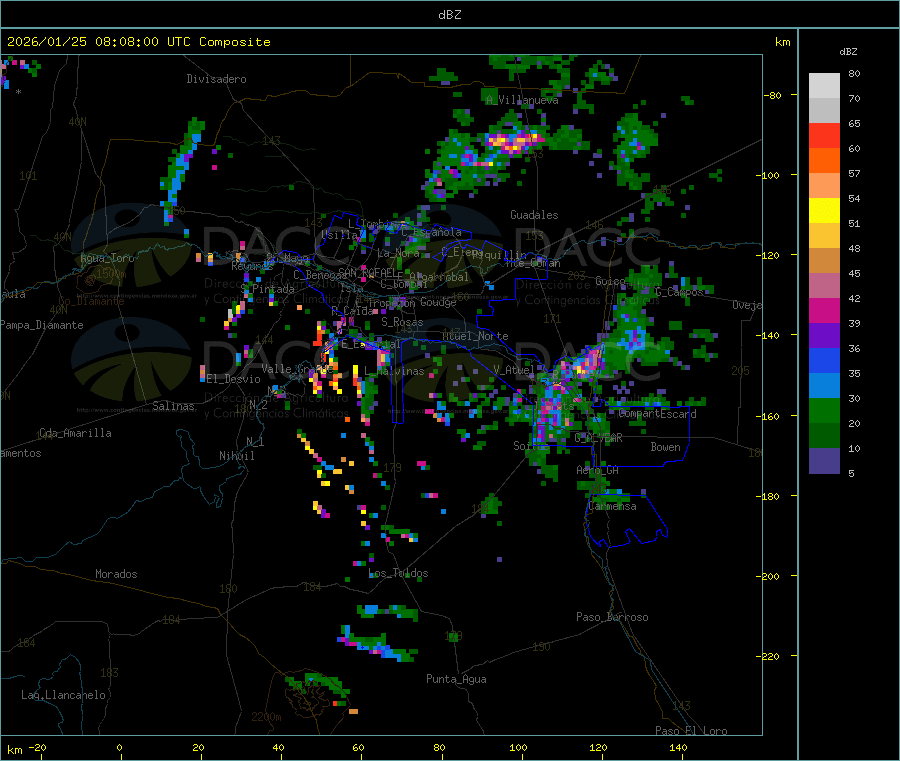
Task: Click the 'Pampa_Diamante' map label
Action: click(41, 325)
